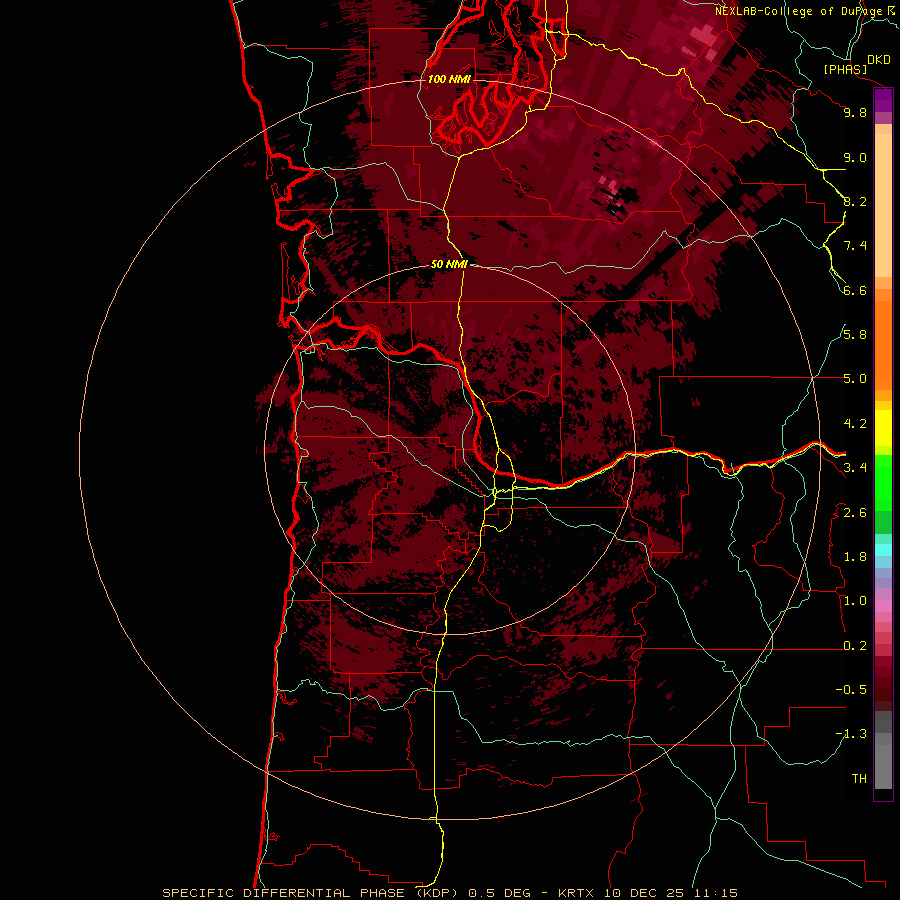Click the 7.4 value on color scale

(x=855, y=246)
